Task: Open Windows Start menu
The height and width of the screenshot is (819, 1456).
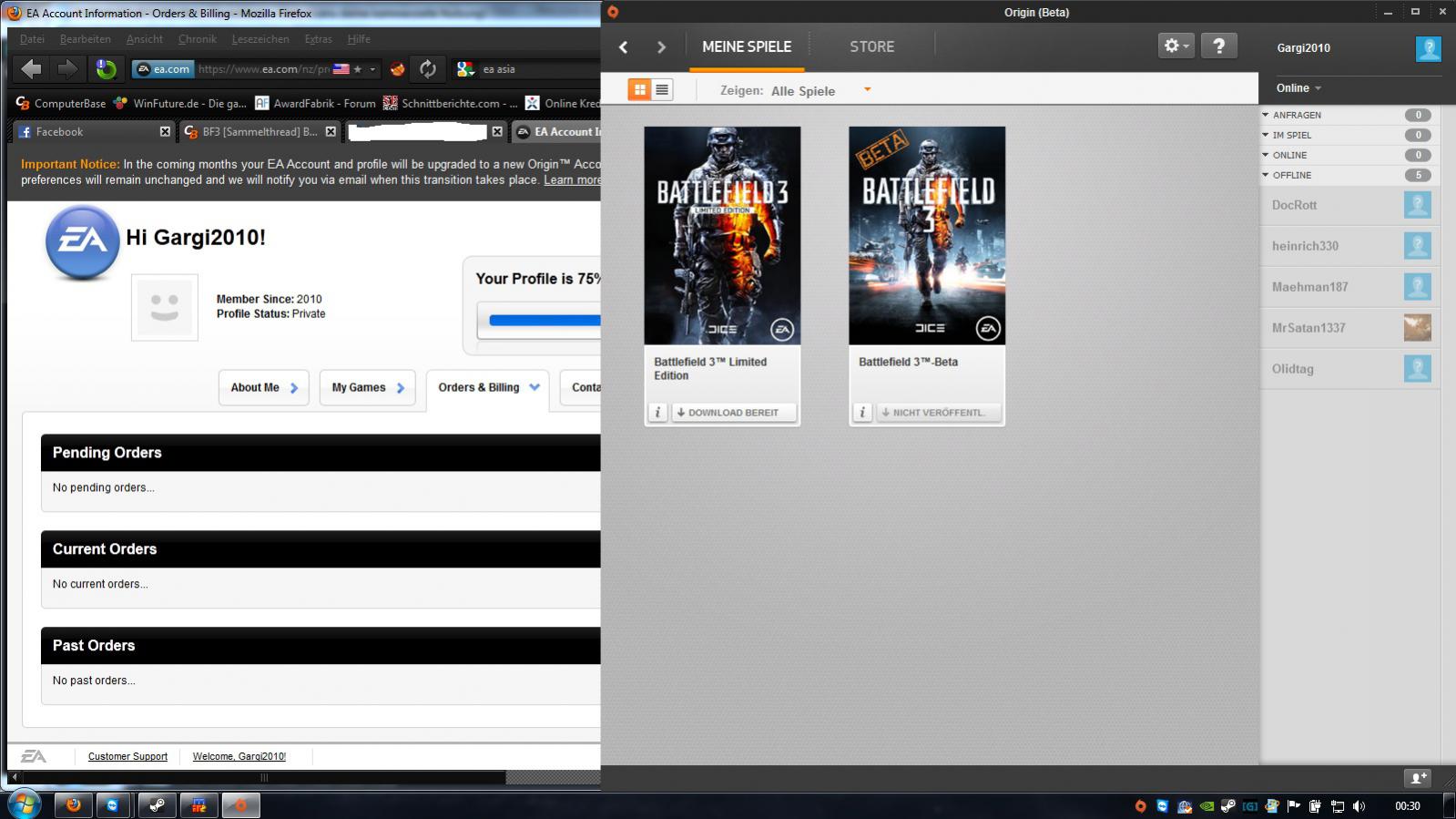Action: [x=24, y=804]
